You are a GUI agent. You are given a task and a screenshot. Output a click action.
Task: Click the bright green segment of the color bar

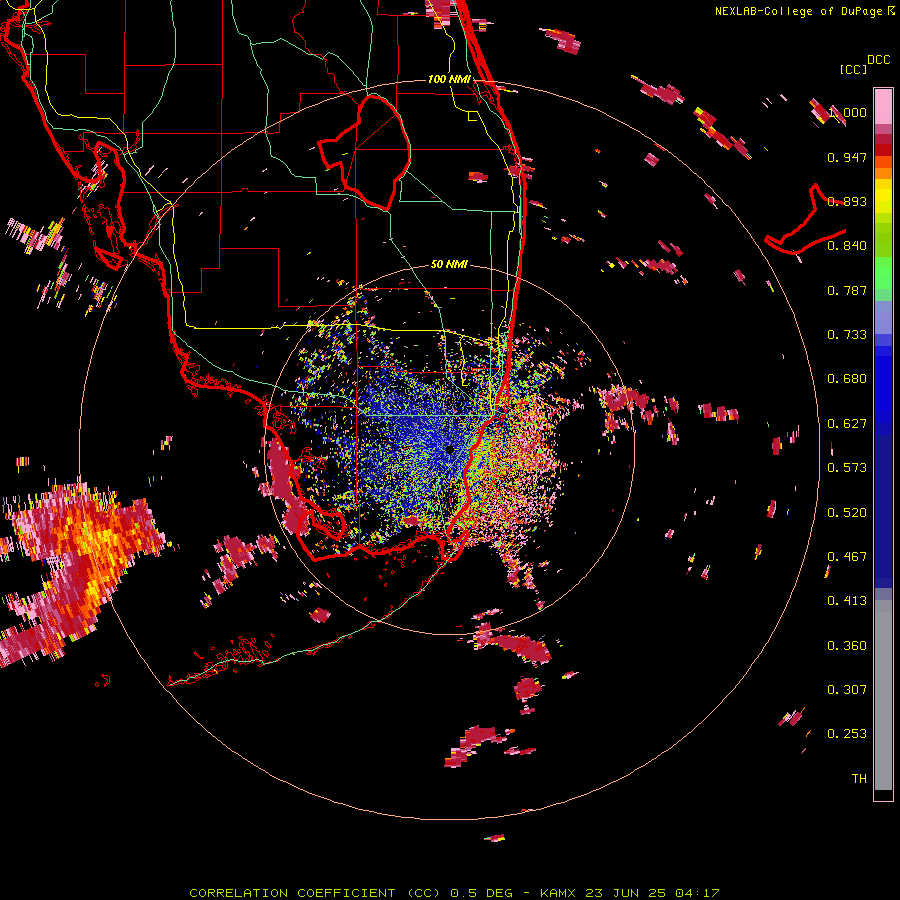click(x=883, y=273)
